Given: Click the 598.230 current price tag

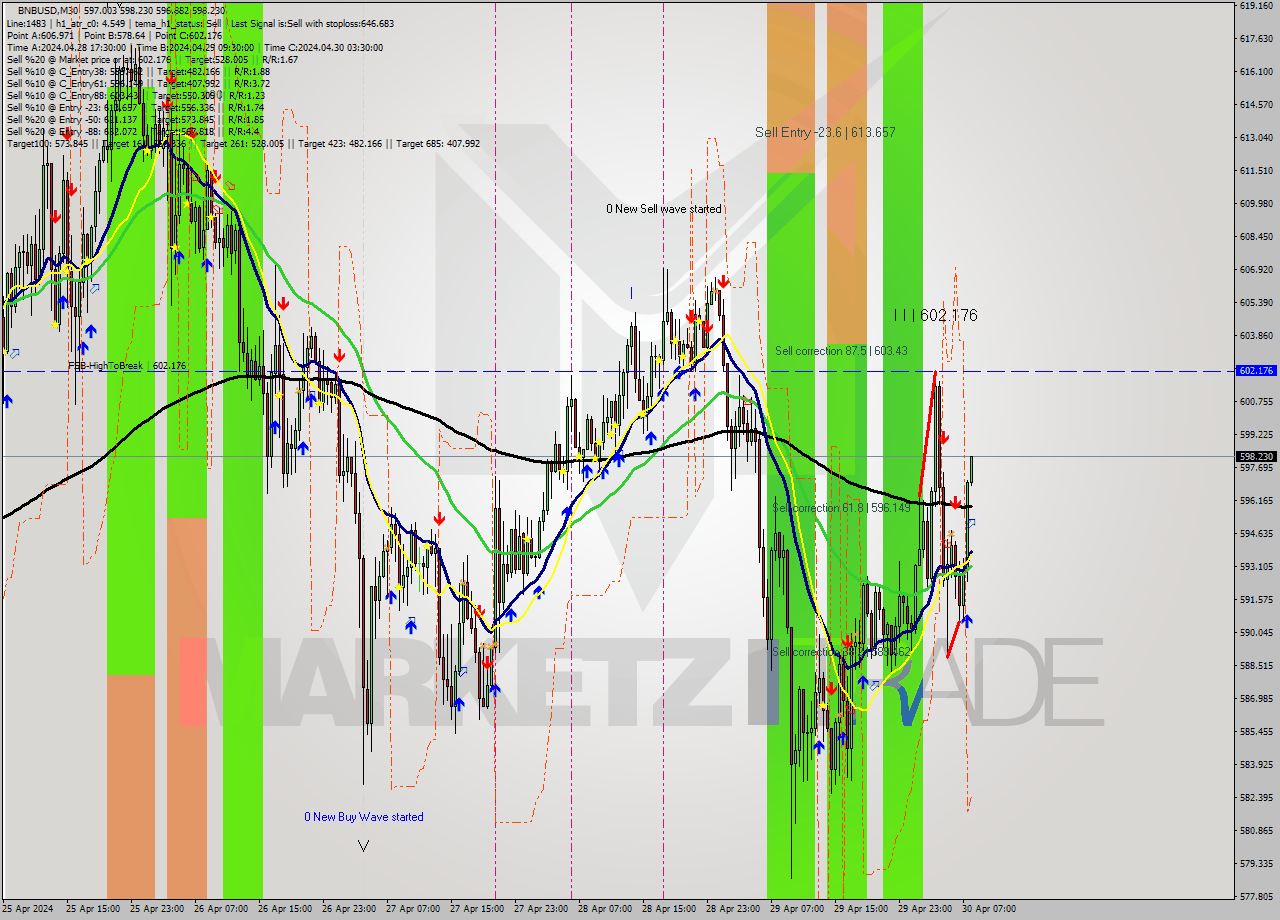Looking at the screenshot, I should coord(1256,456).
